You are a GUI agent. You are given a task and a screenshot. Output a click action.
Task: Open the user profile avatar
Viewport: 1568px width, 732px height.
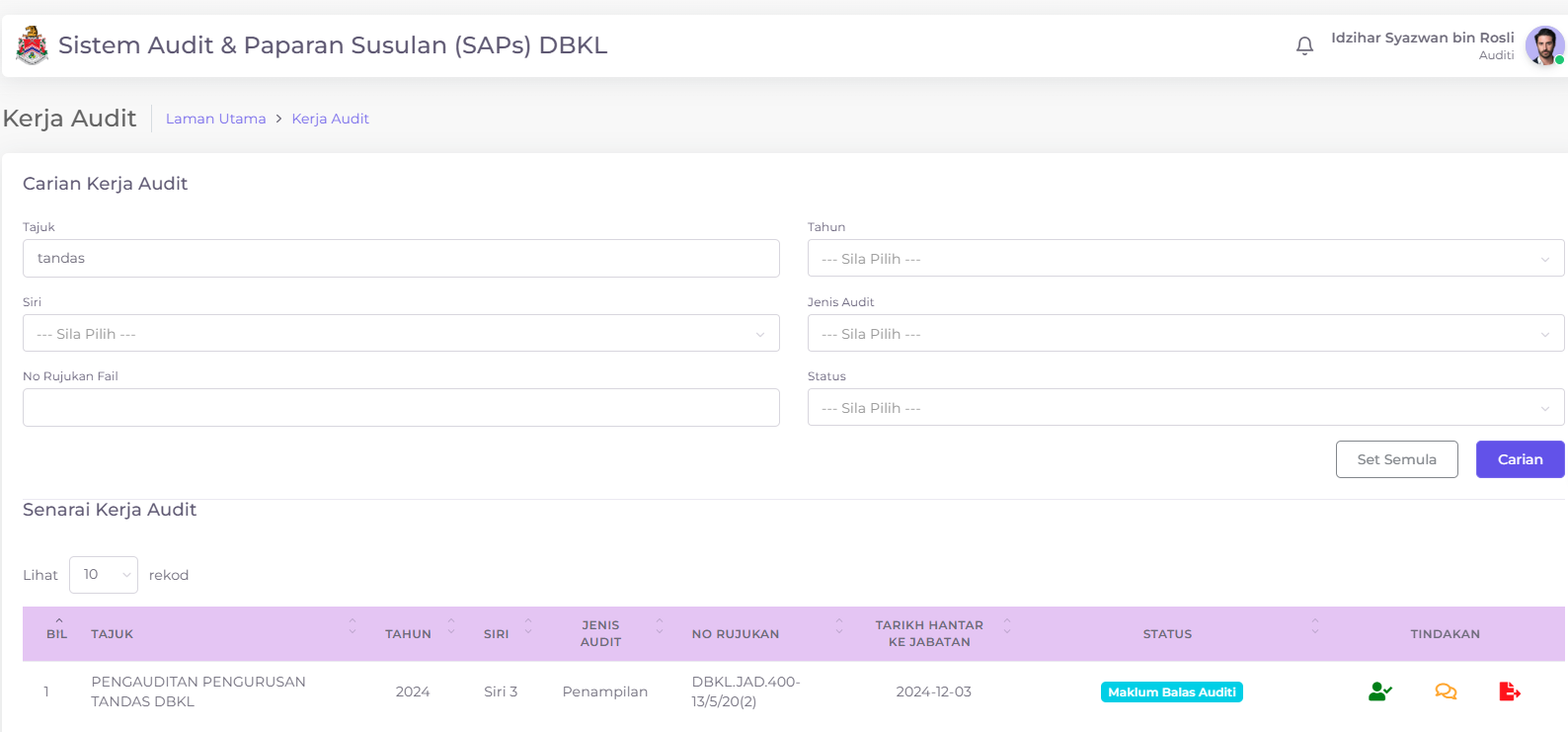point(1543,45)
